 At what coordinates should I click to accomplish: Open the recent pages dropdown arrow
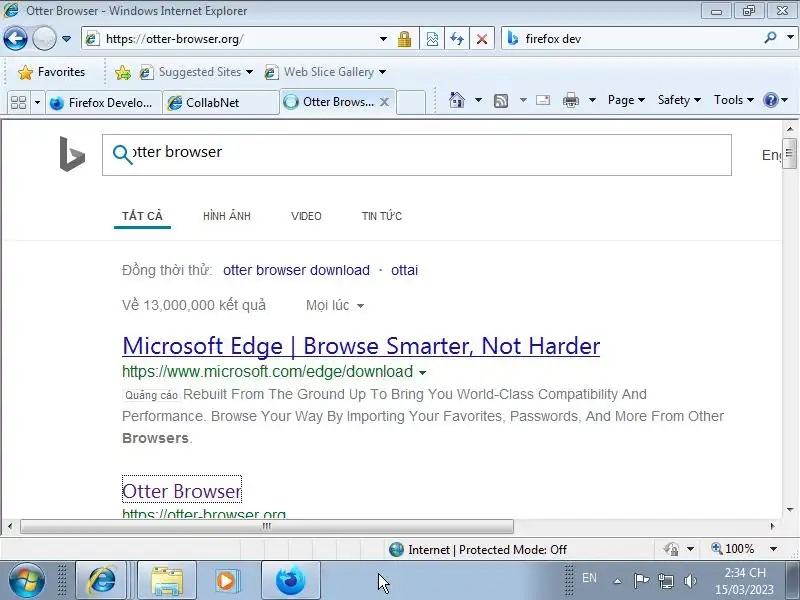point(66,39)
